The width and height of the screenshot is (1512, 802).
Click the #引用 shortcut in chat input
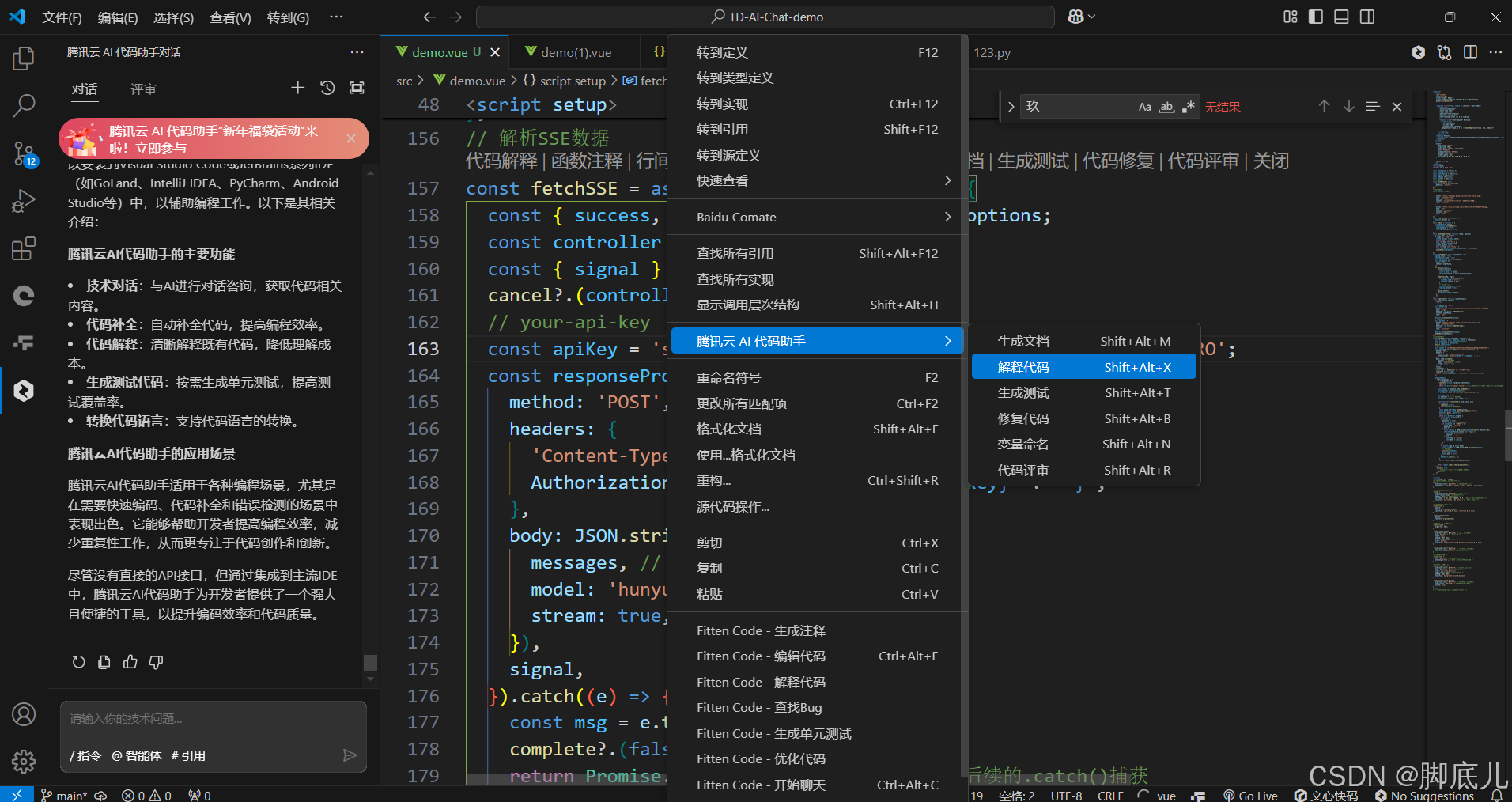(x=188, y=755)
